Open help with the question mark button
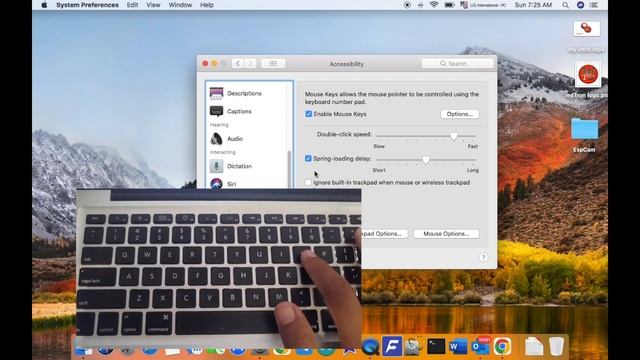Screen dimensions: 640x360 click(483, 258)
